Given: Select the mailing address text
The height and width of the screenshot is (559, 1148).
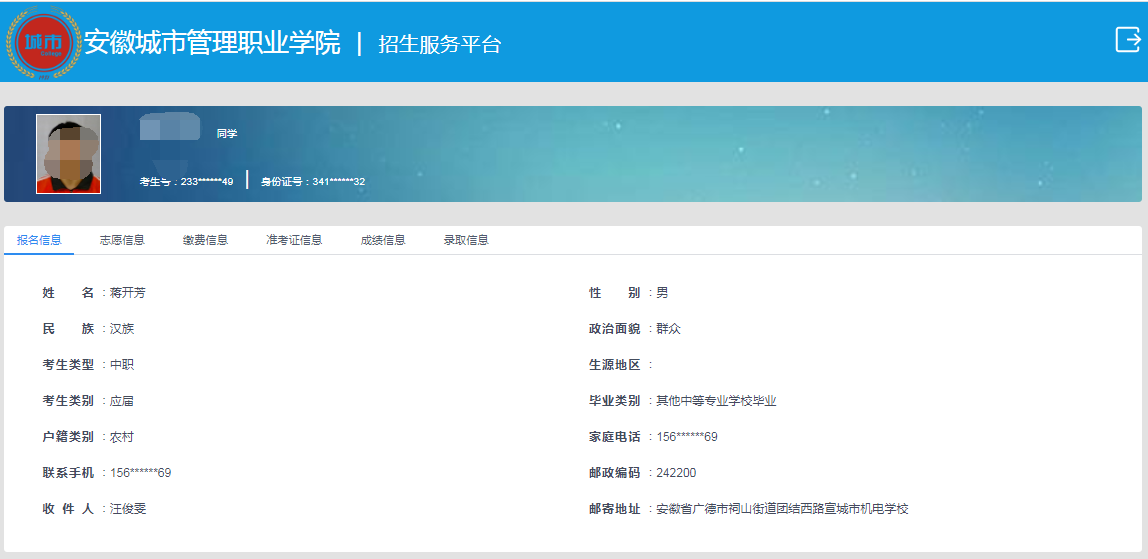Looking at the screenshot, I should 783,509.
